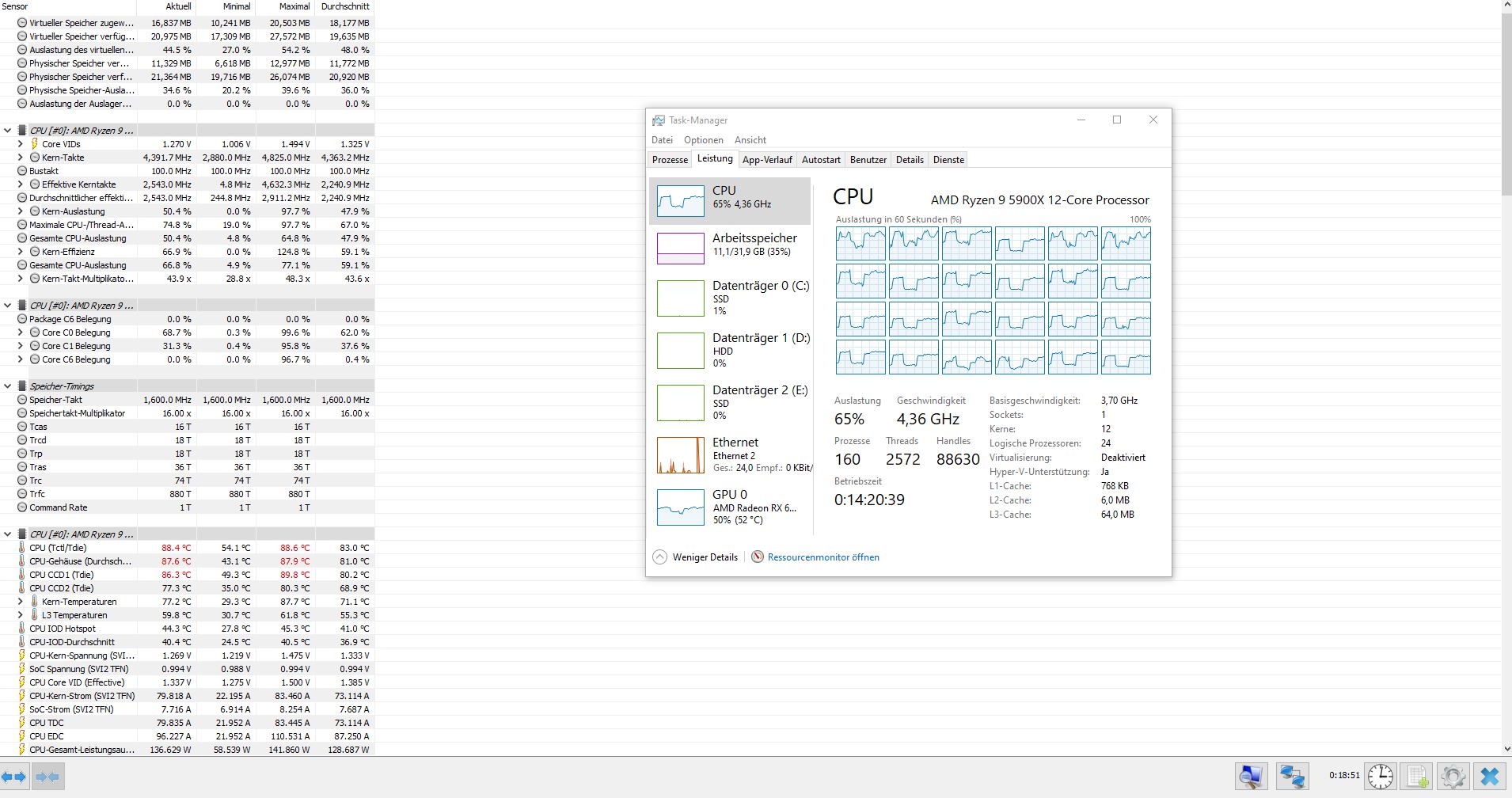Click the Durchschnitt column header
Viewport: 1512px width, 798px height.
tap(344, 6)
